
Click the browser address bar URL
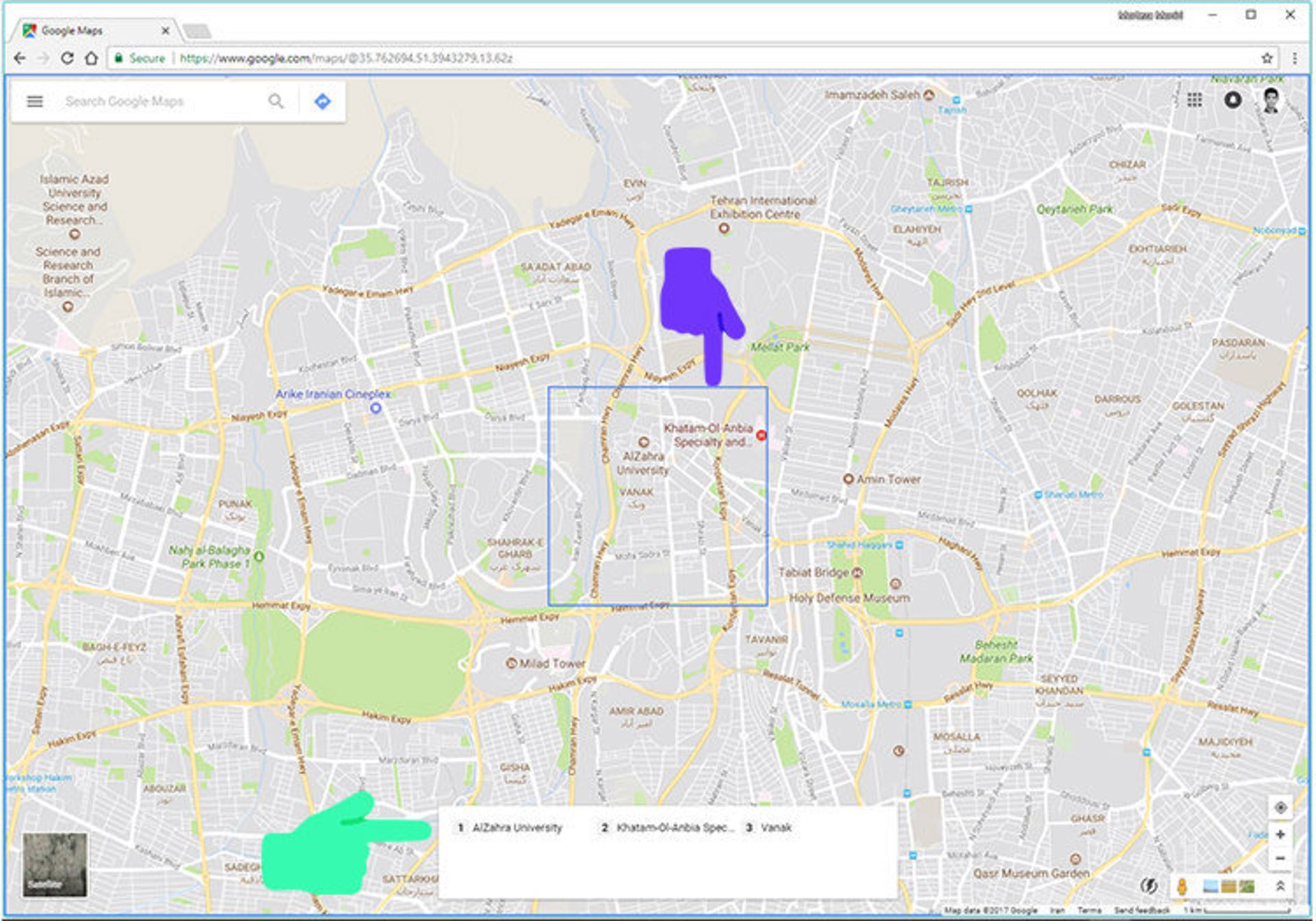[x=346, y=58]
